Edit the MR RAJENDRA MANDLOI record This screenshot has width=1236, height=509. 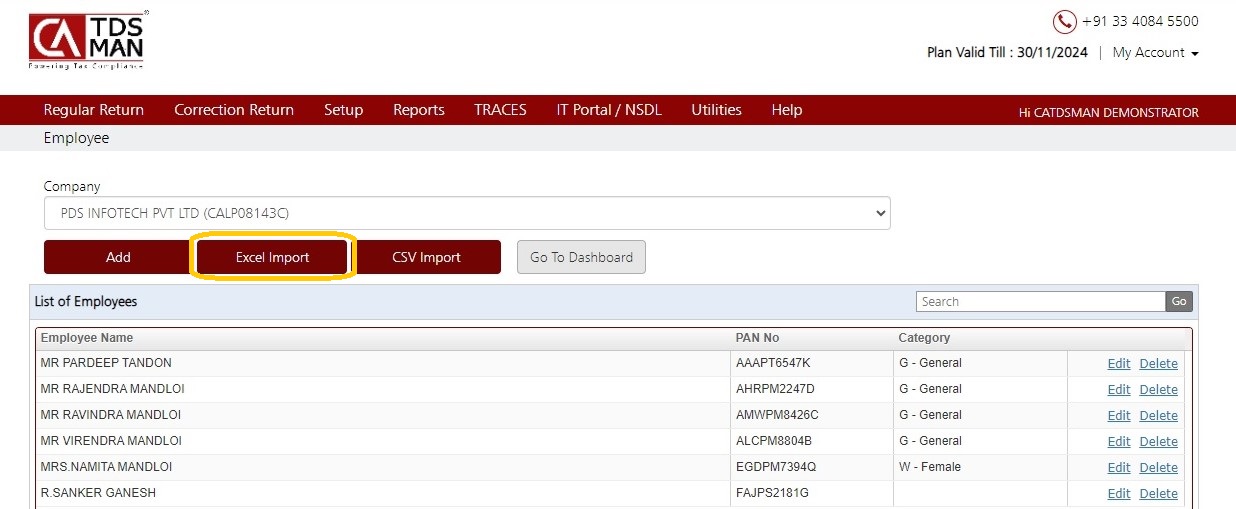point(1119,390)
